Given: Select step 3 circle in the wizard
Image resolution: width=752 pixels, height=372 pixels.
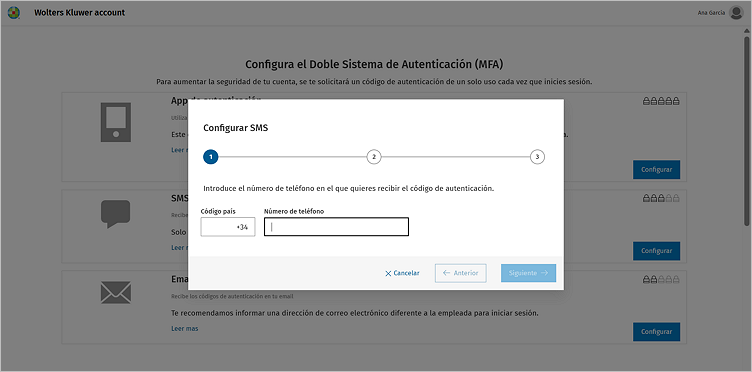Looking at the screenshot, I should click(x=537, y=157).
